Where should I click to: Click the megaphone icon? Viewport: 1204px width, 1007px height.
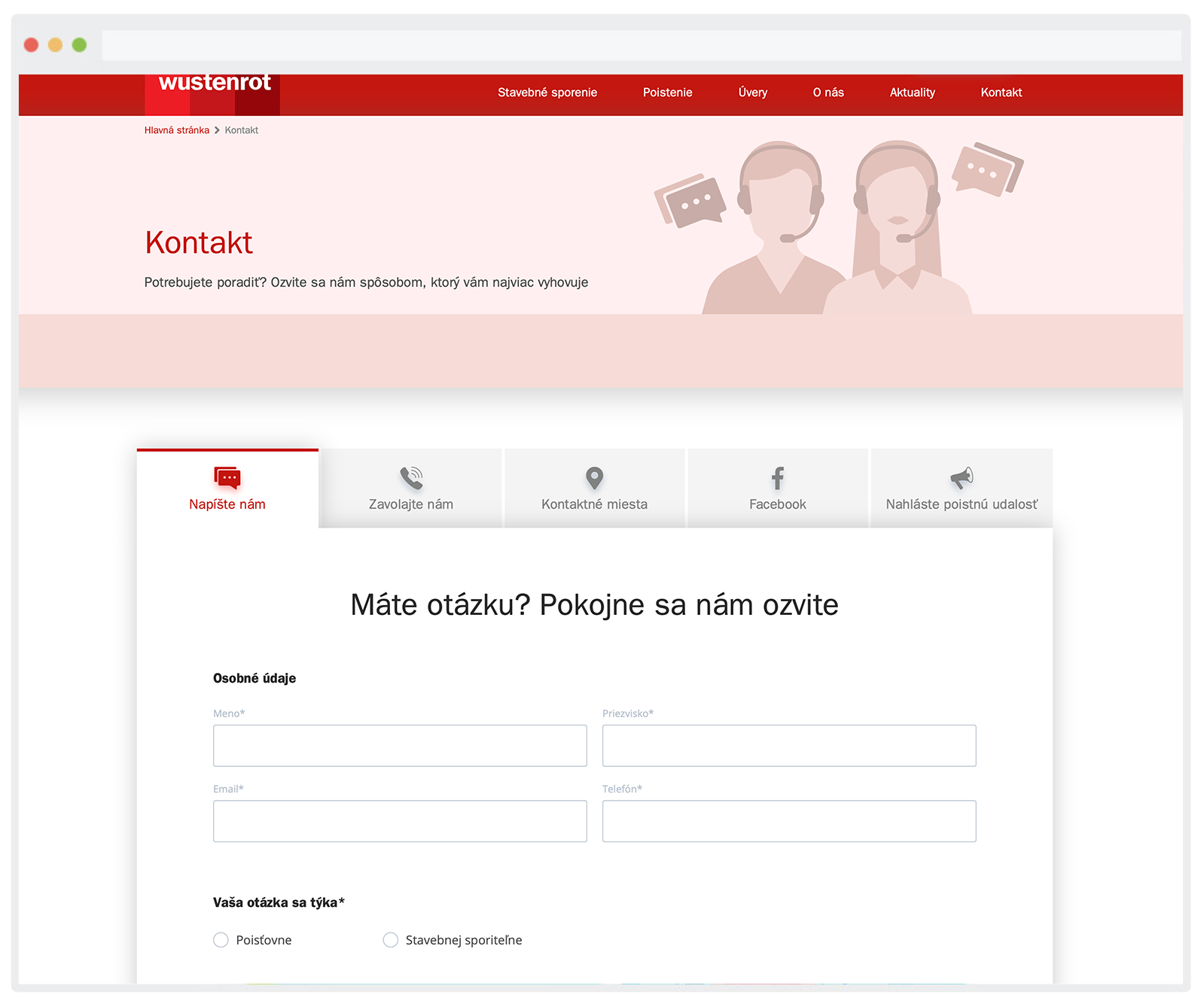click(962, 478)
